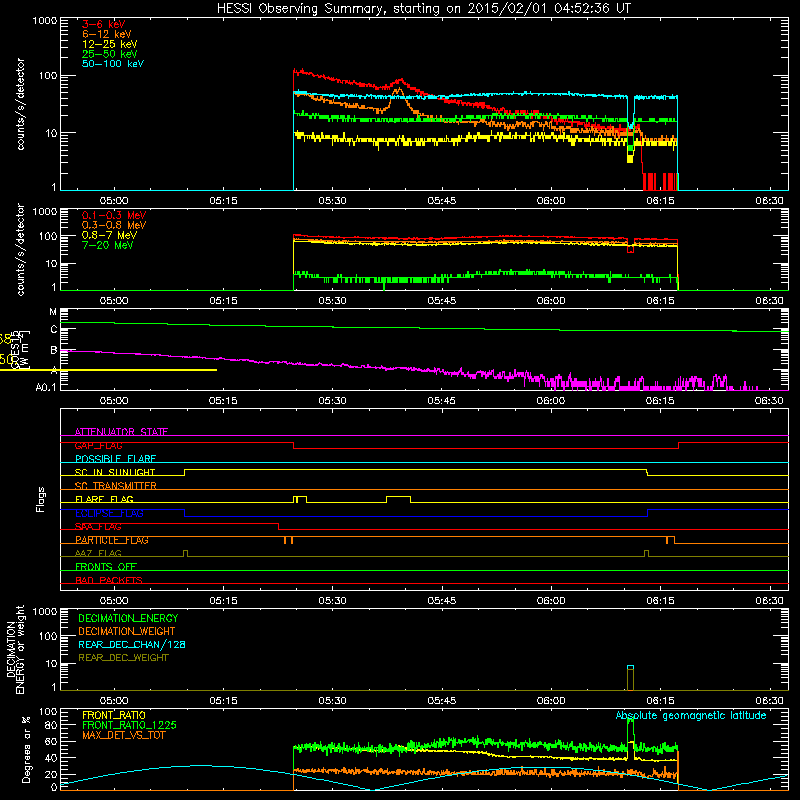Click GOES class M axis label
The image size is (800, 800).
click(x=54, y=312)
